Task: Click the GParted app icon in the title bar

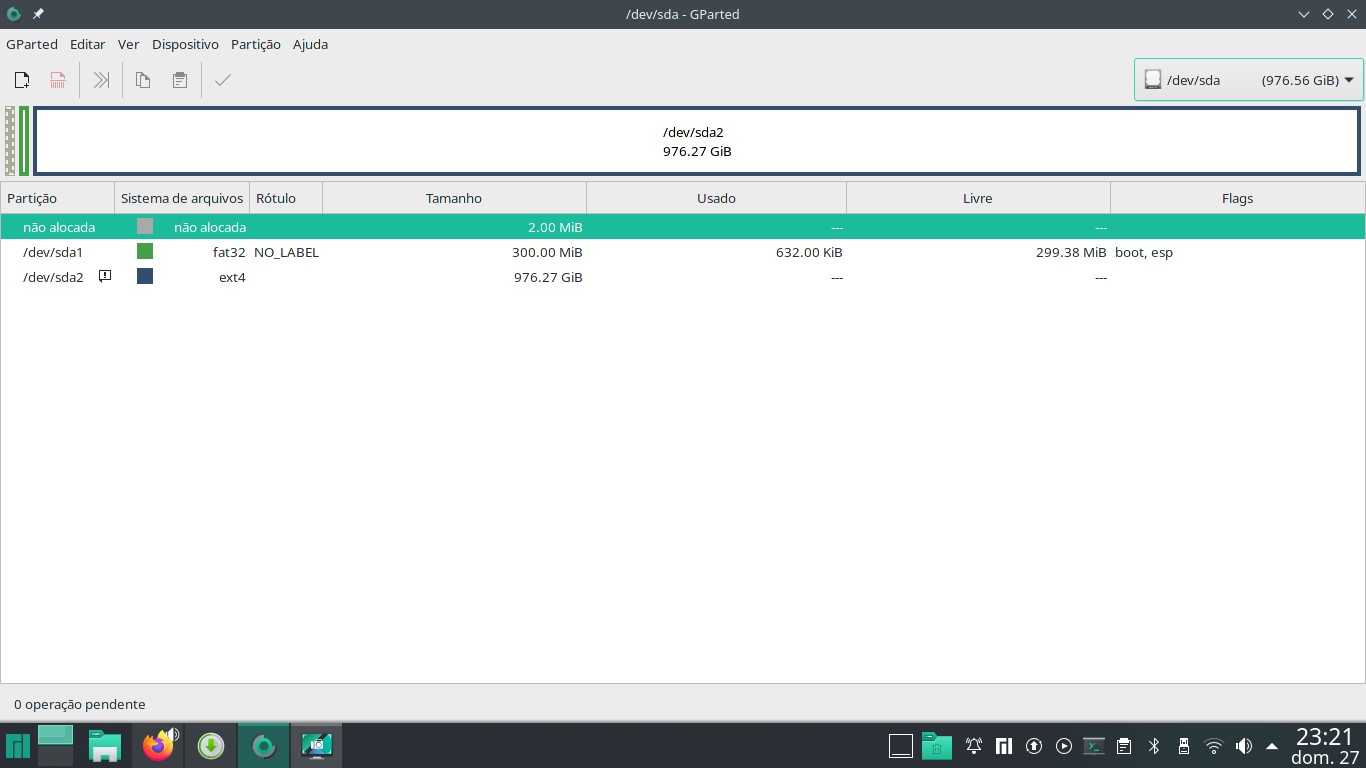Action: (x=13, y=14)
